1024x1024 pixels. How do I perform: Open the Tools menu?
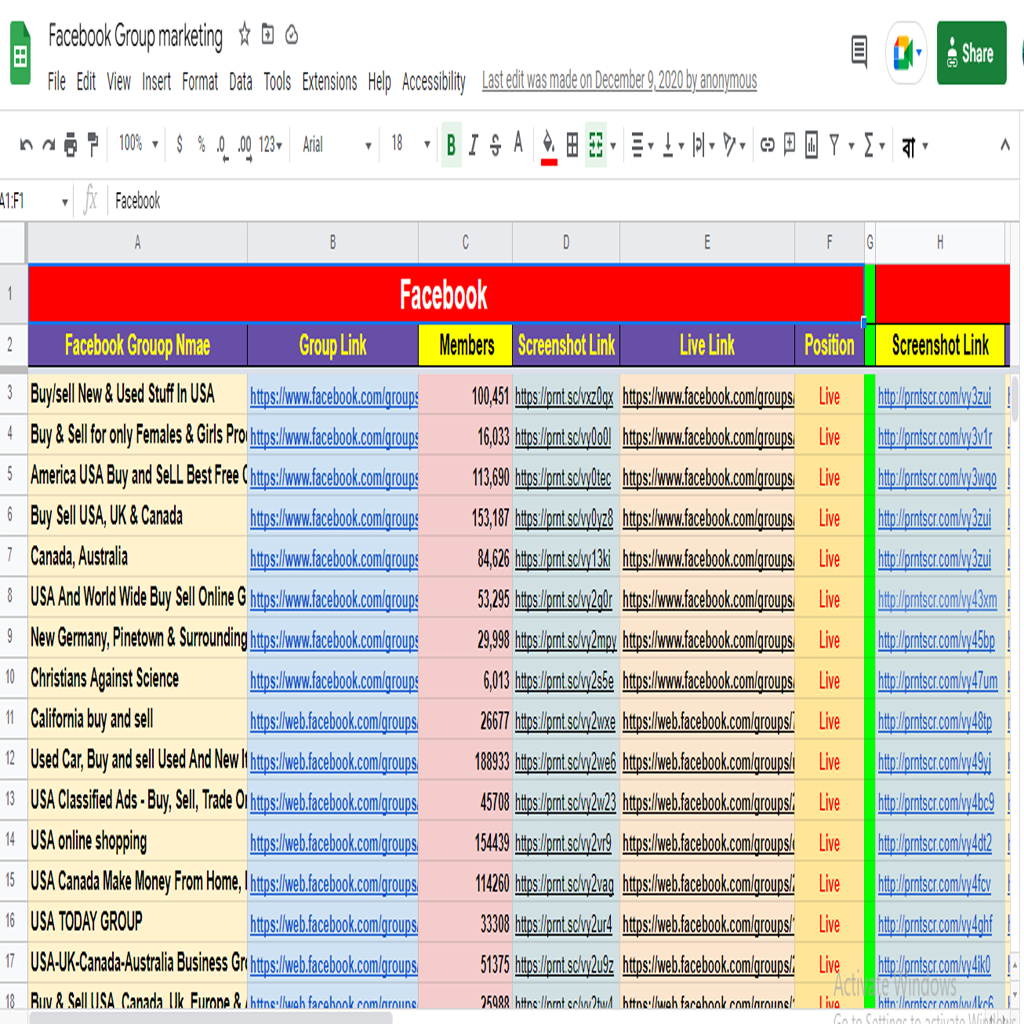pos(277,82)
